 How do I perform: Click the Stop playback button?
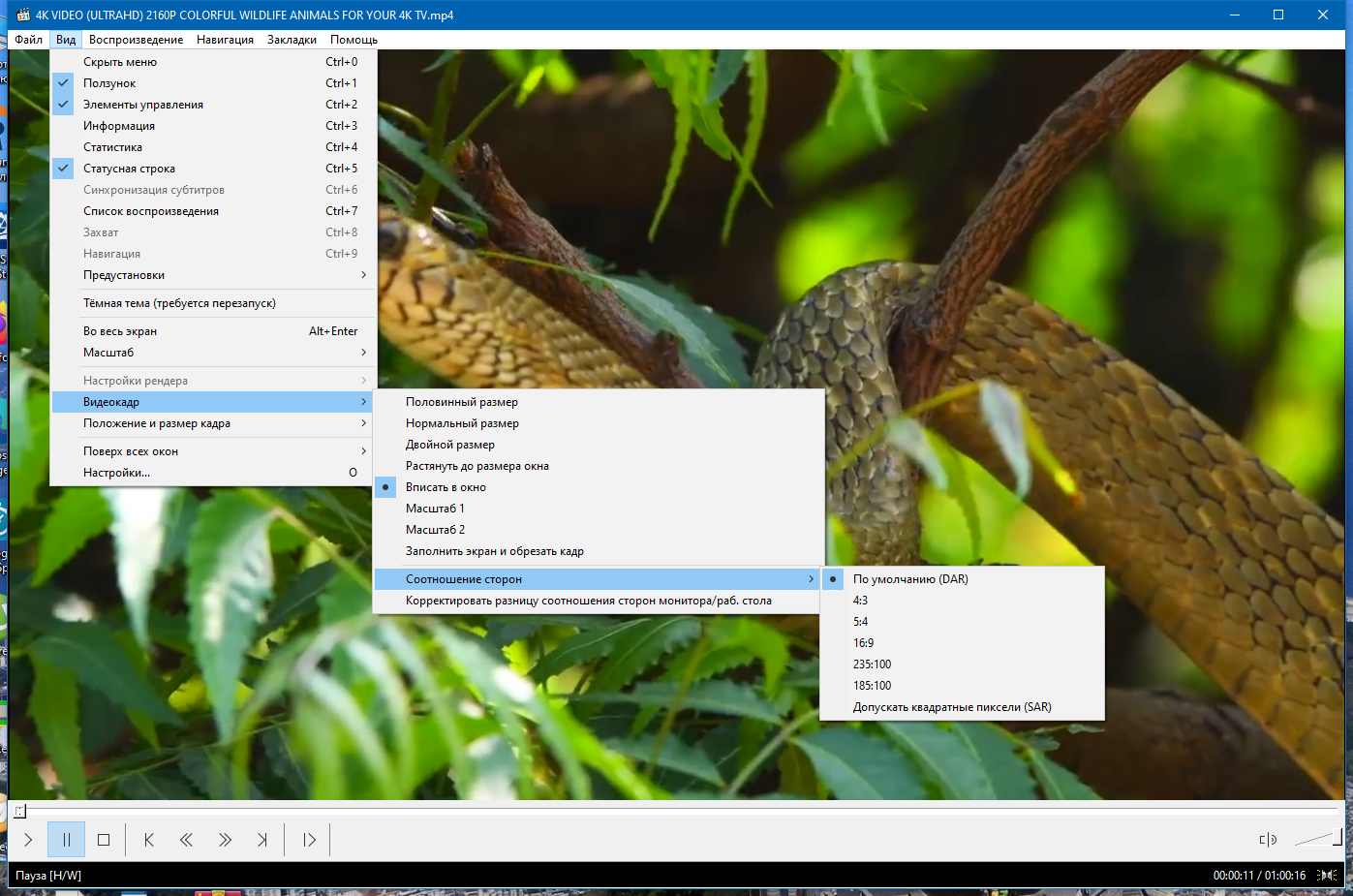[104, 840]
